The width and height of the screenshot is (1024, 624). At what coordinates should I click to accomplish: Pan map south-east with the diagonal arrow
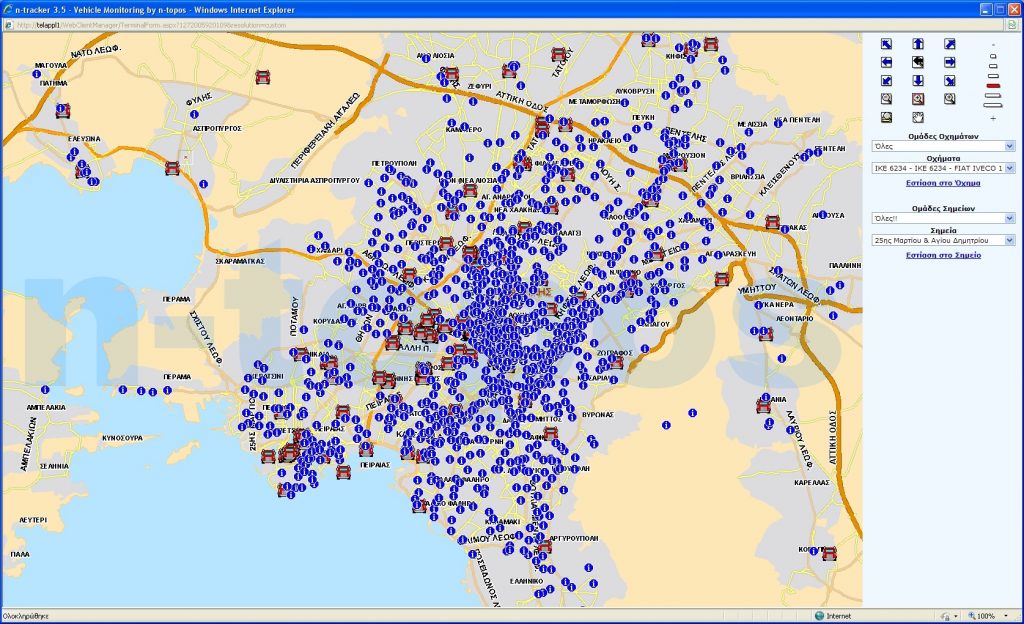950,81
